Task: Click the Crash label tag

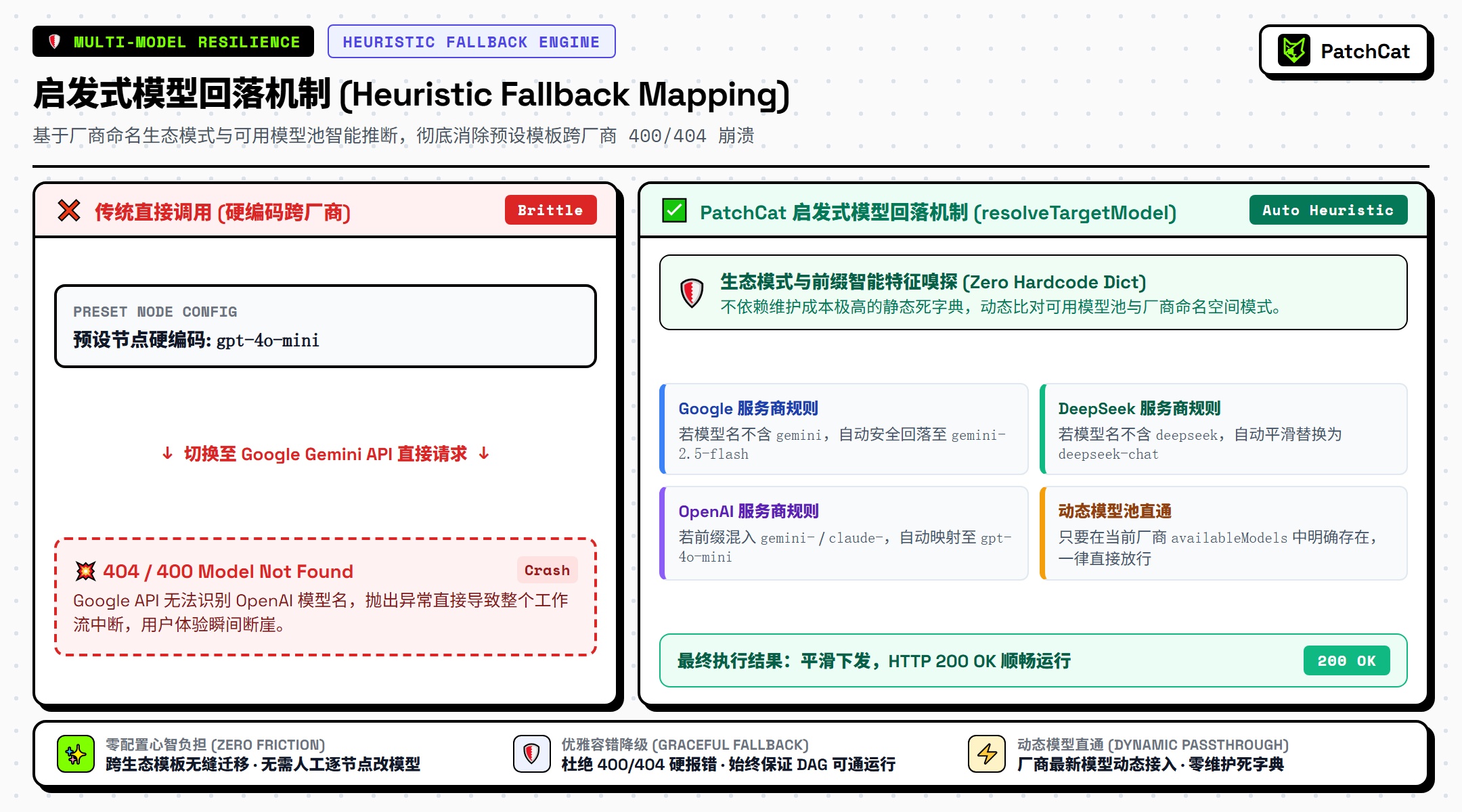Action: pos(547,570)
